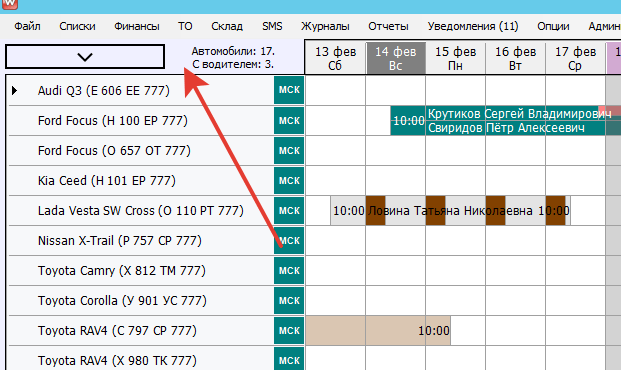Open the Журналы menu
The height and width of the screenshot is (370, 621).
click(x=325, y=27)
